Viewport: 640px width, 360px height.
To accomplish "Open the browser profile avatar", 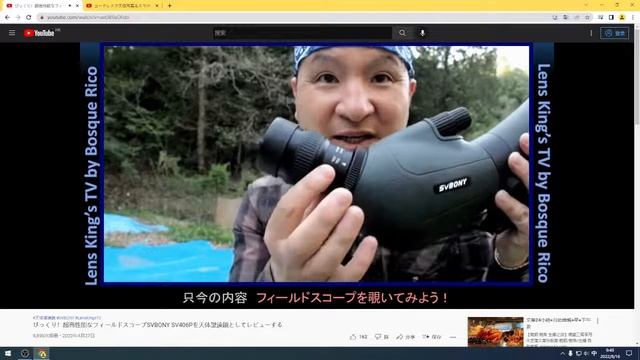I will (622, 17).
